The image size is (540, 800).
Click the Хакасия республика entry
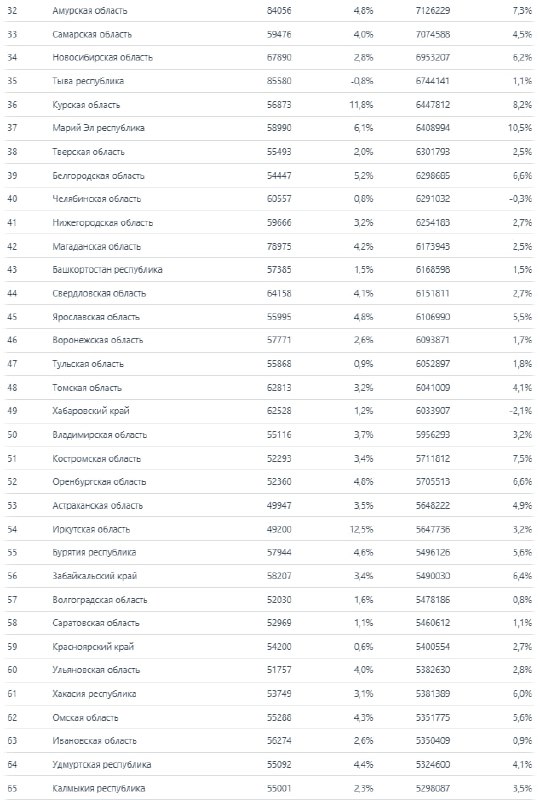[94, 694]
